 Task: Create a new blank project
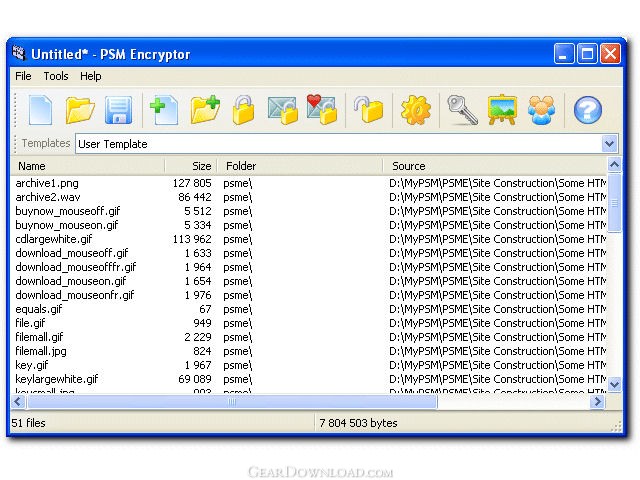tap(40, 110)
